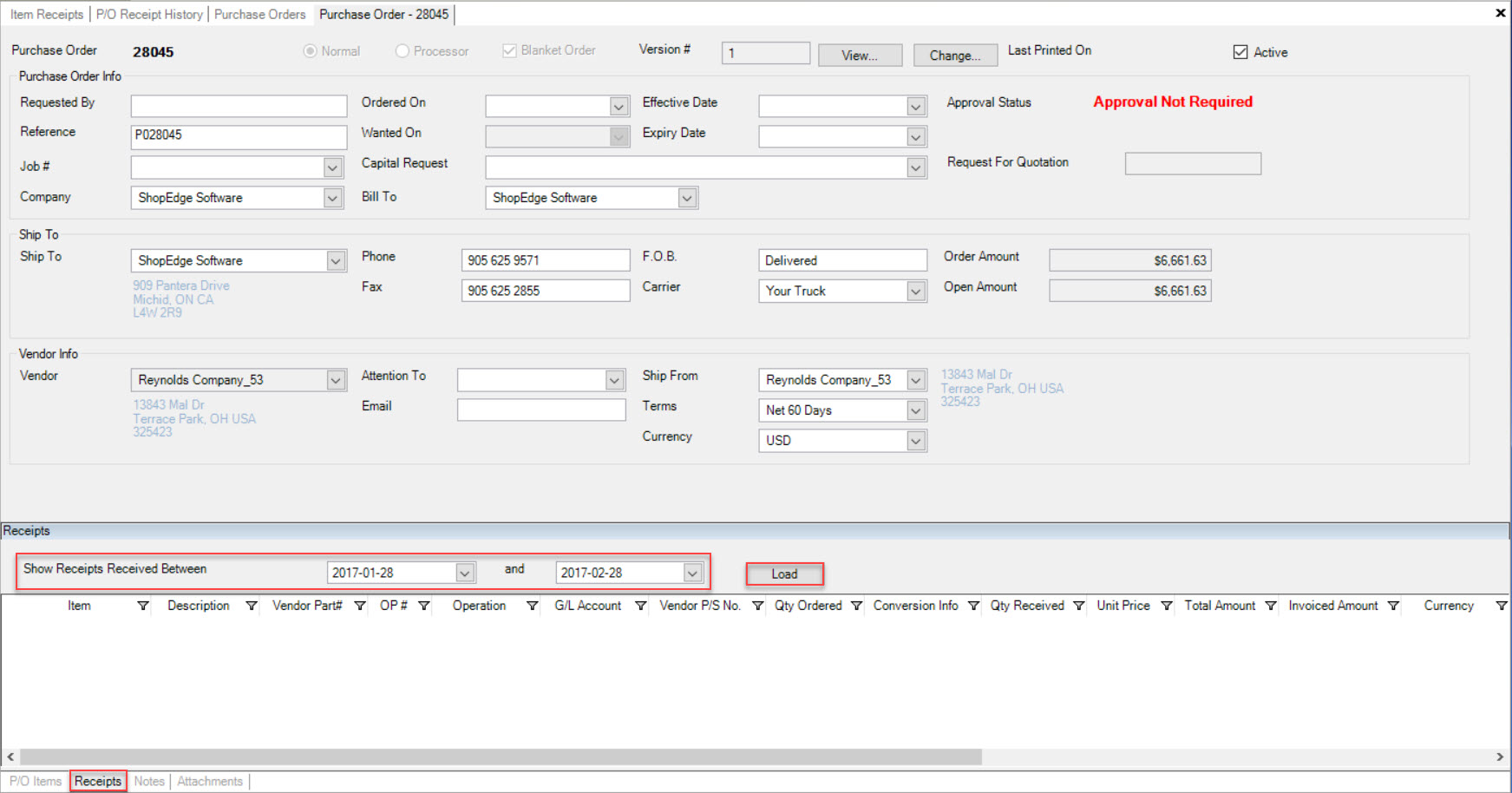Screen dimensions: 1512x793
Task: Expand the Currency dropdown showing USD
Action: [x=916, y=441]
